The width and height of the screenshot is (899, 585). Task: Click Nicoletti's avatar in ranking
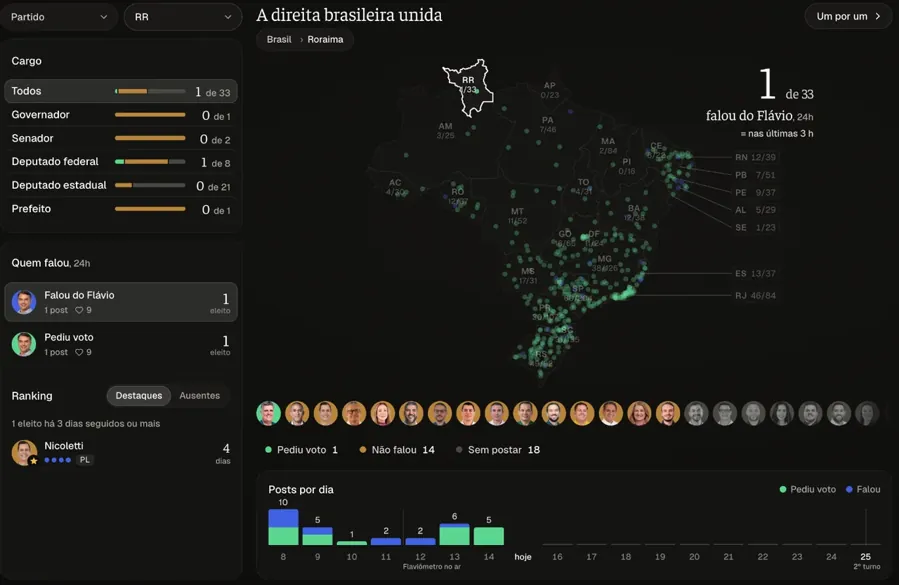(24, 452)
